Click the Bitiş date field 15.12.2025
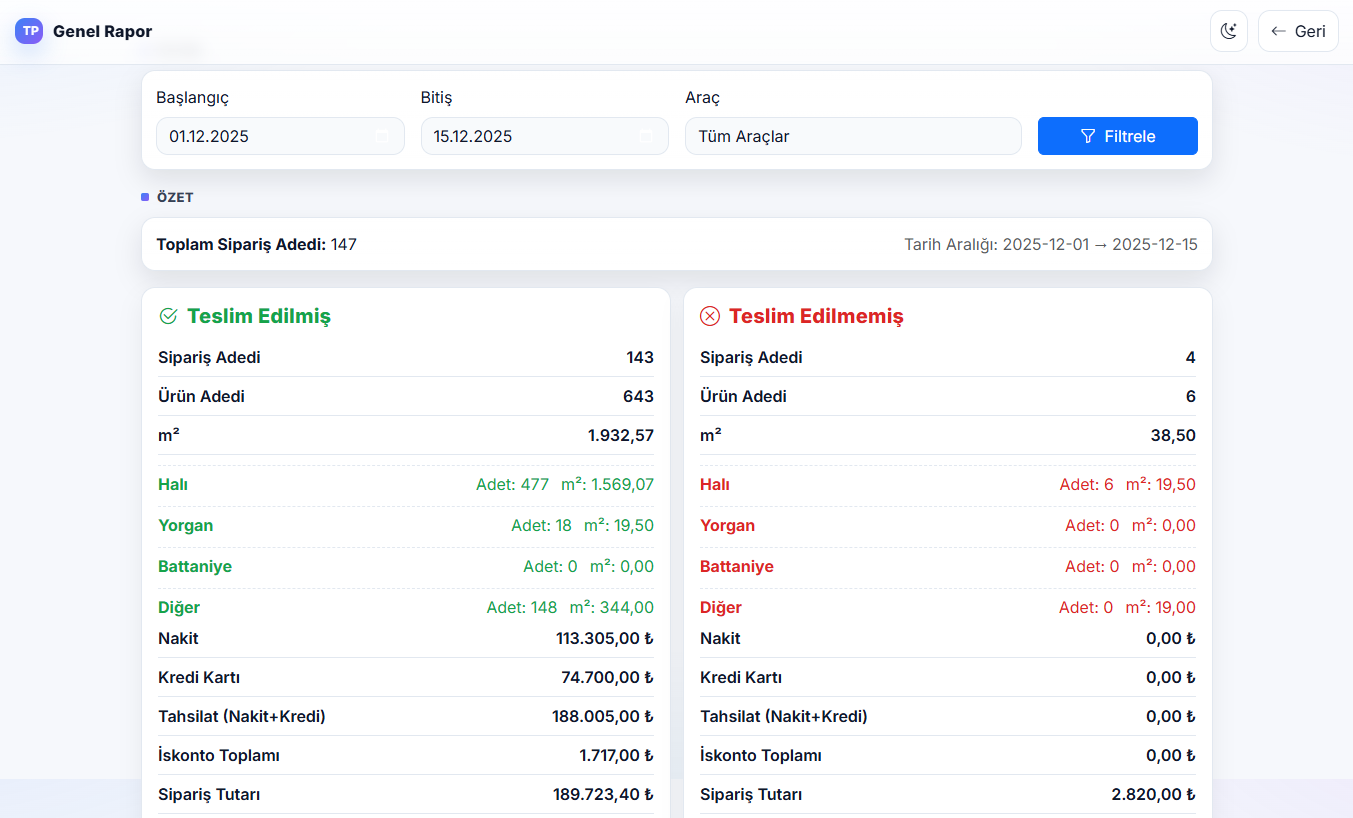Viewport: 1353px width, 818px height. point(525,136)
